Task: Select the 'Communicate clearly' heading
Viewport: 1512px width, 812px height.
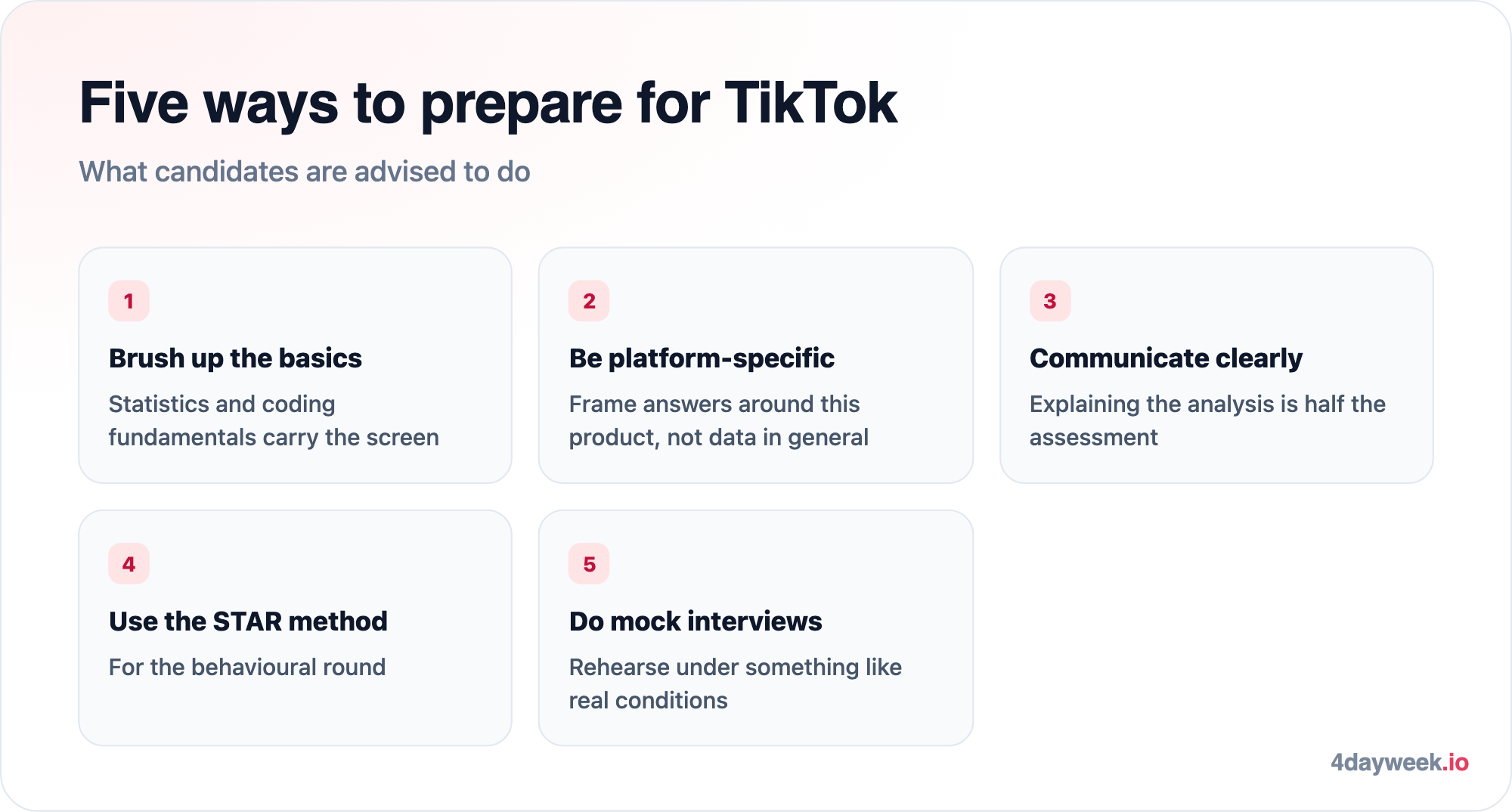Action: click(1166, 358)
